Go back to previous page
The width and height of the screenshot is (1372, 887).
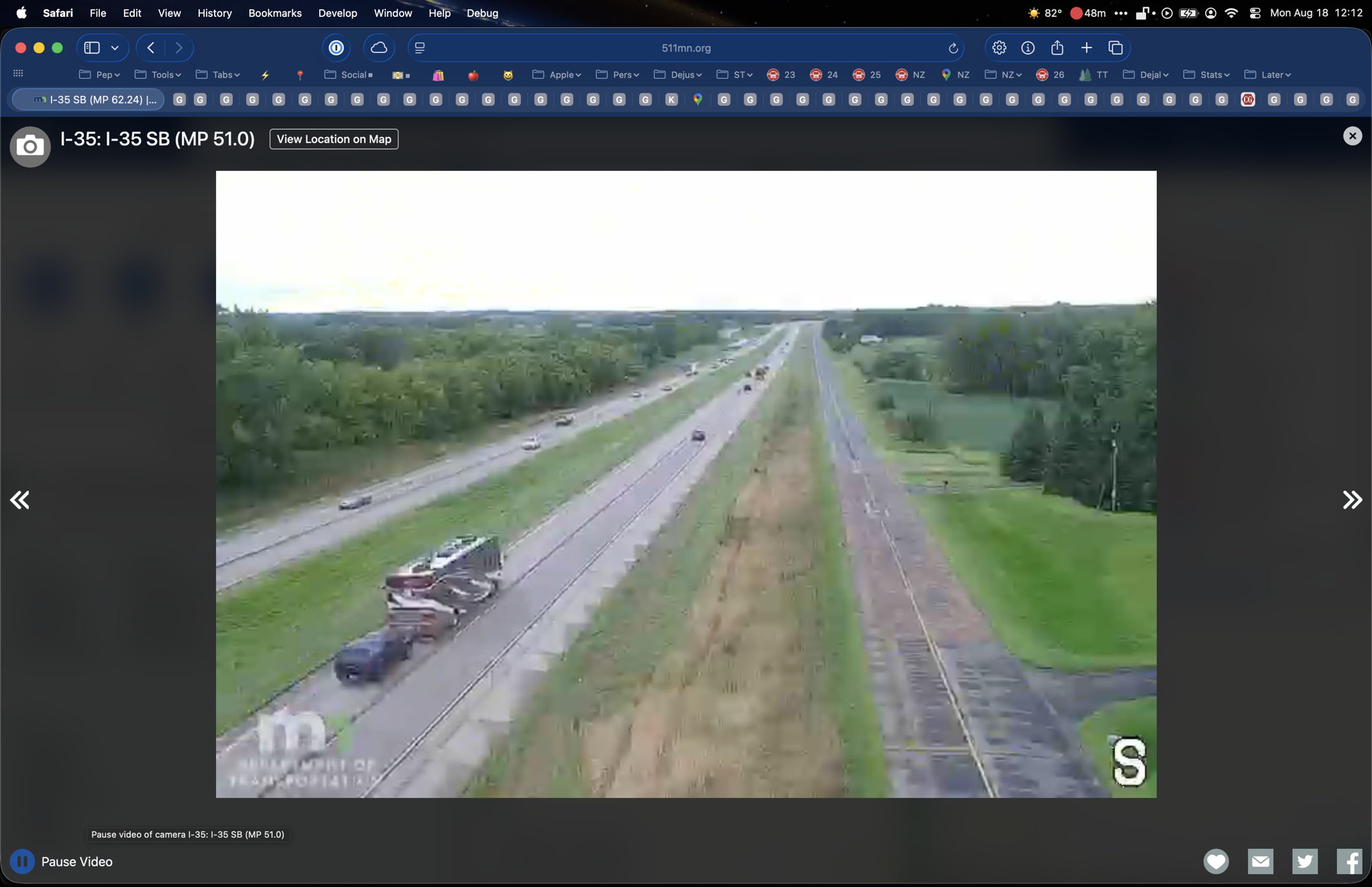151,48
